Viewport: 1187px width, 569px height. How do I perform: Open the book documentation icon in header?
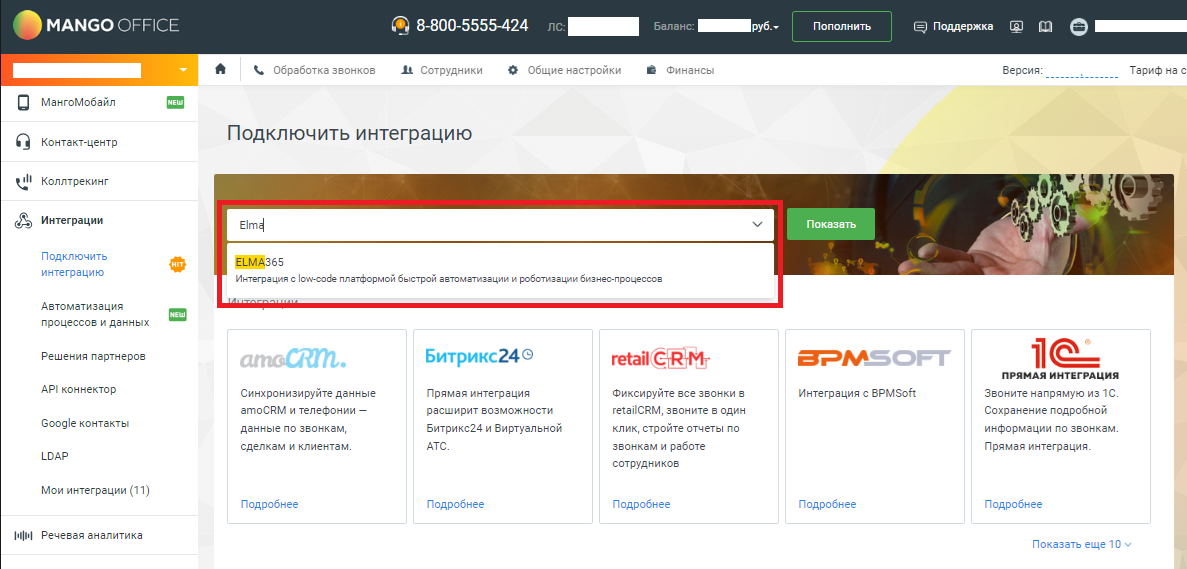(x=1045, y=26)
